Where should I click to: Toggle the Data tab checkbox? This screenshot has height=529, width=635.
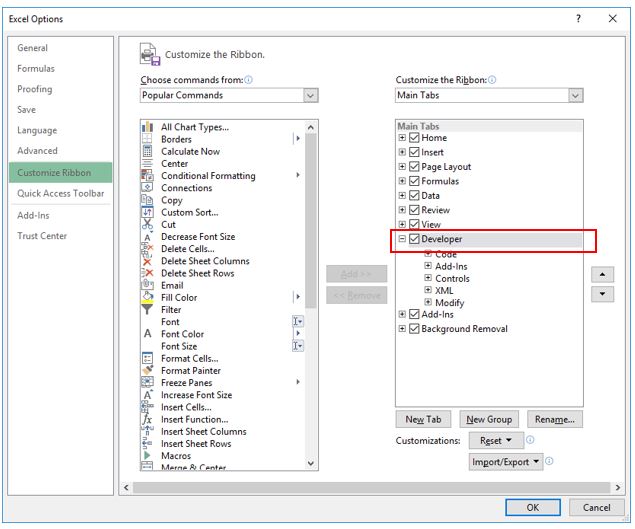[414, 196]
